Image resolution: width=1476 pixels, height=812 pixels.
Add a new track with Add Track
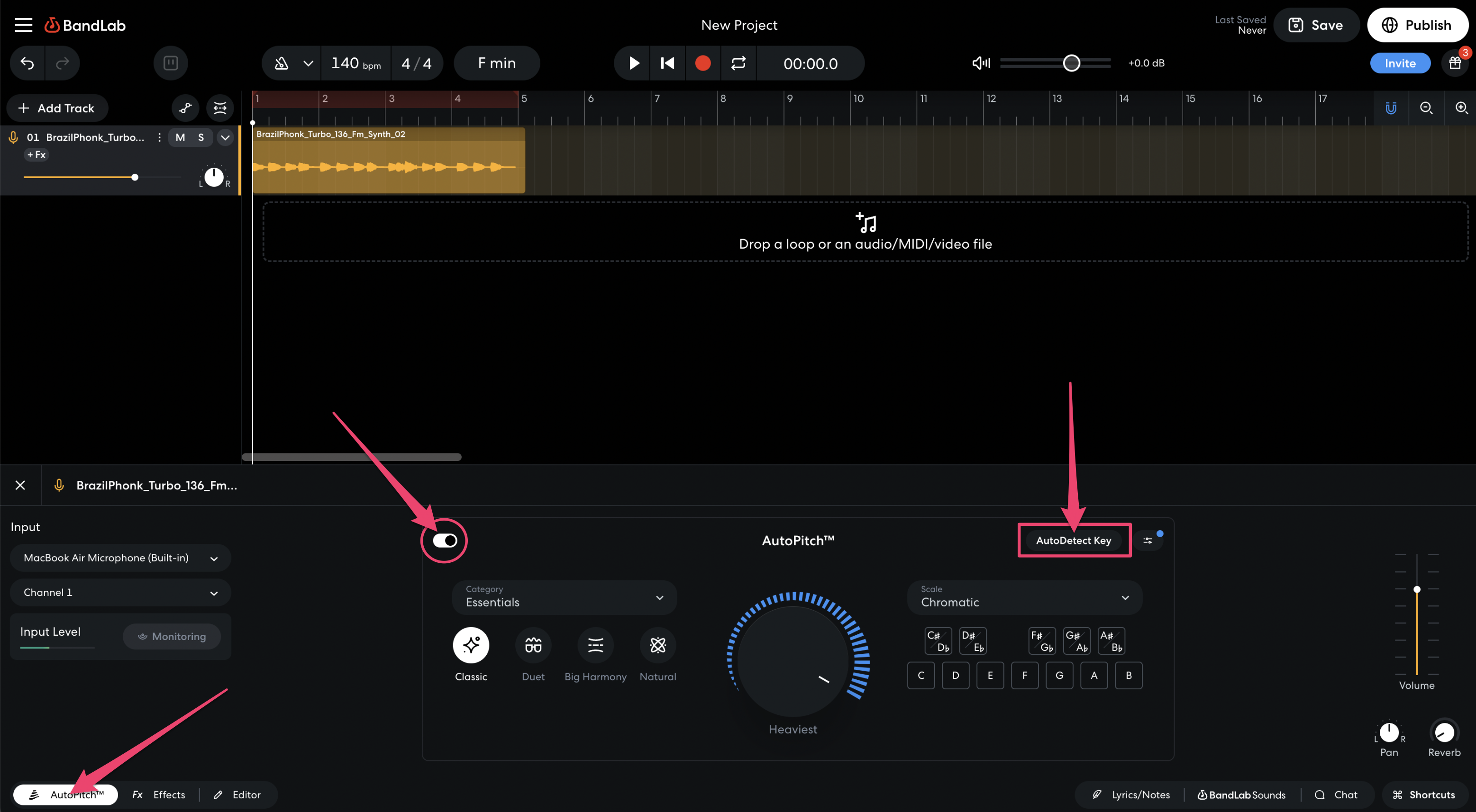pos(57,108)
